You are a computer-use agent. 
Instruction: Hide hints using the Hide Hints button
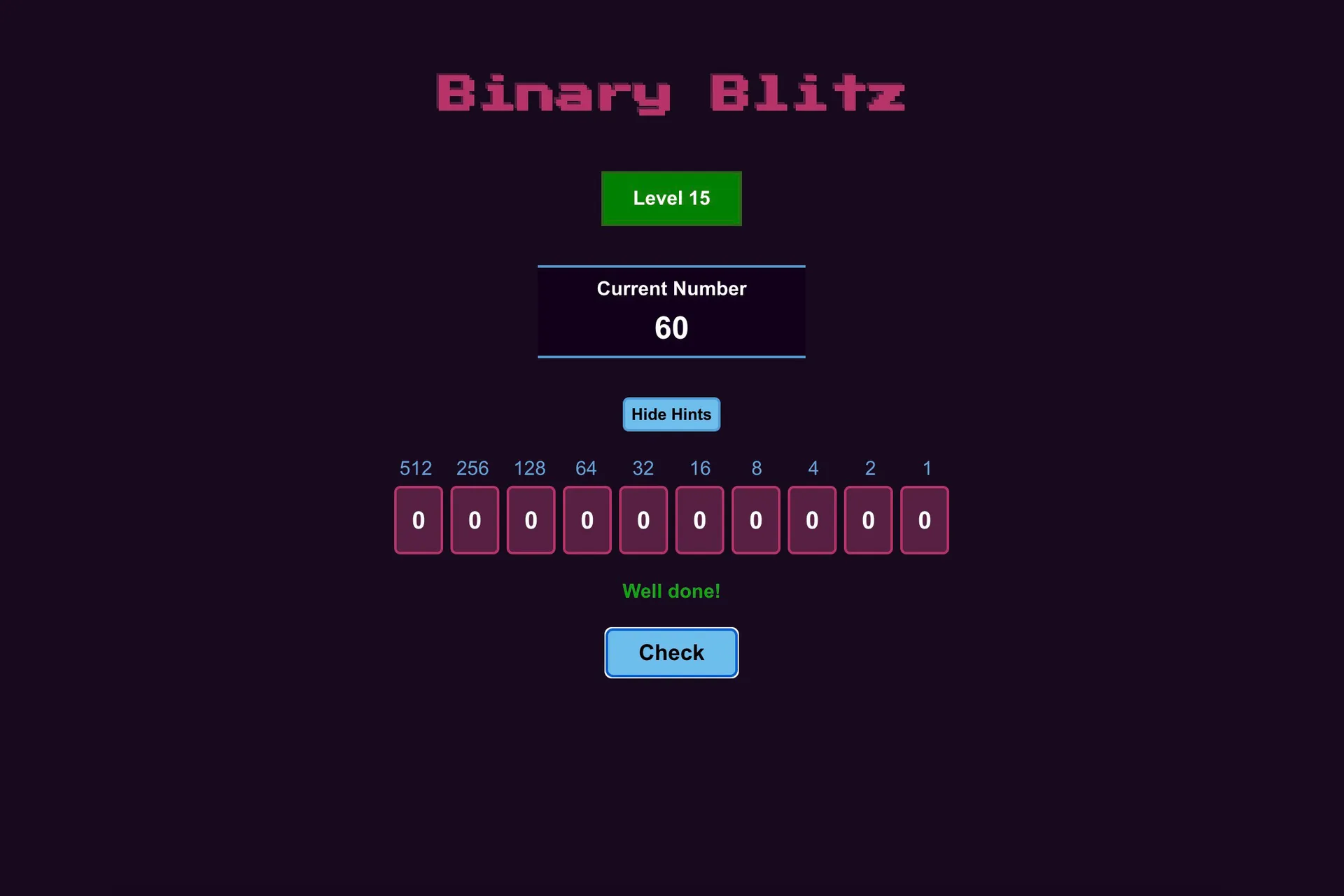(x=671, y=414)
